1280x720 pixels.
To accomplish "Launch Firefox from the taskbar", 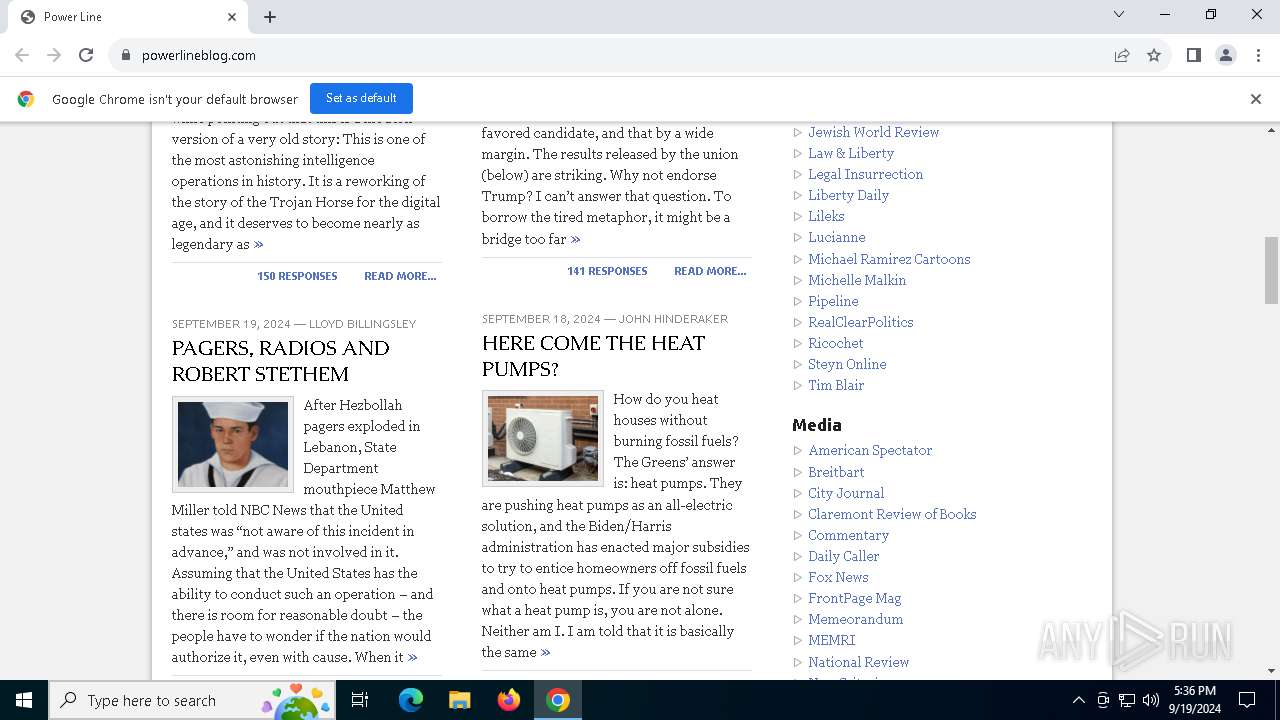I will pos(509,700).
